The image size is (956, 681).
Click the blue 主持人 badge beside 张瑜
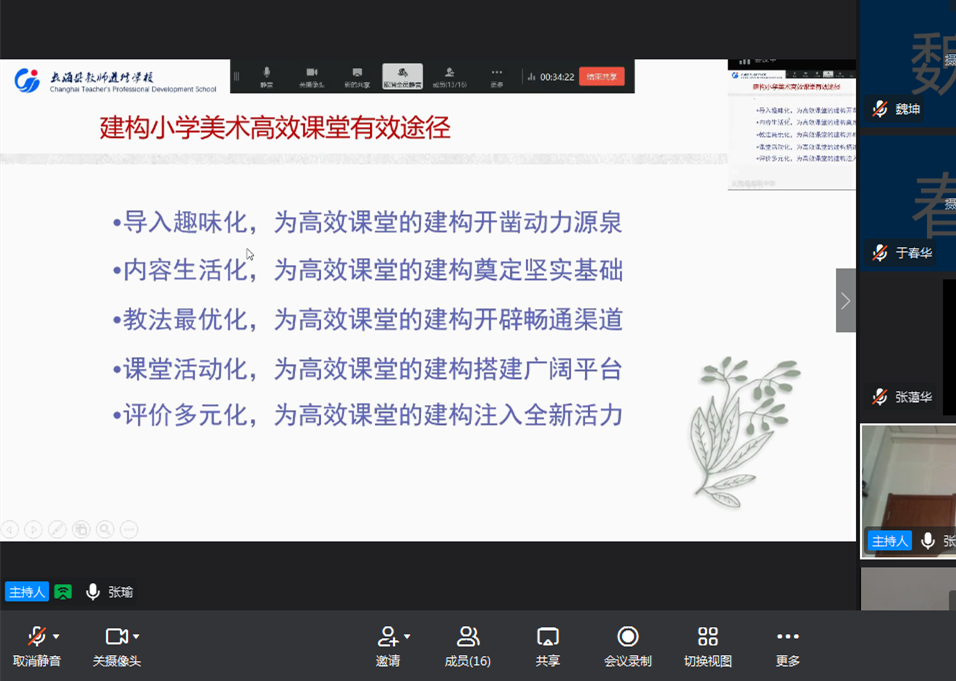click(x=27, y=591)
